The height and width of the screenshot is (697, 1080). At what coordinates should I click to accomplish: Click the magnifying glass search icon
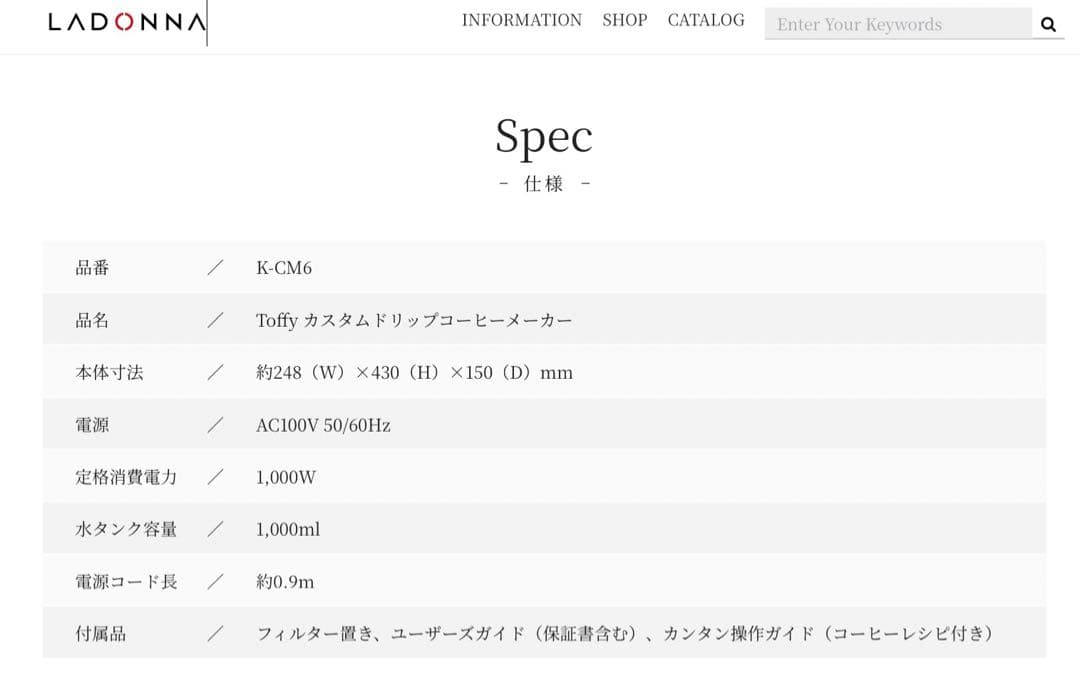tap(1048, 25)
